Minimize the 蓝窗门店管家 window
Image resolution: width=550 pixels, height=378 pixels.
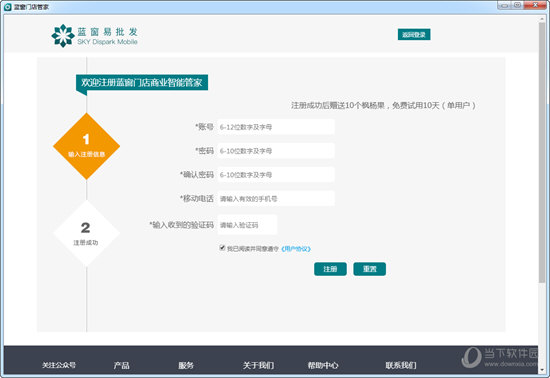click(x=504, y=5)
